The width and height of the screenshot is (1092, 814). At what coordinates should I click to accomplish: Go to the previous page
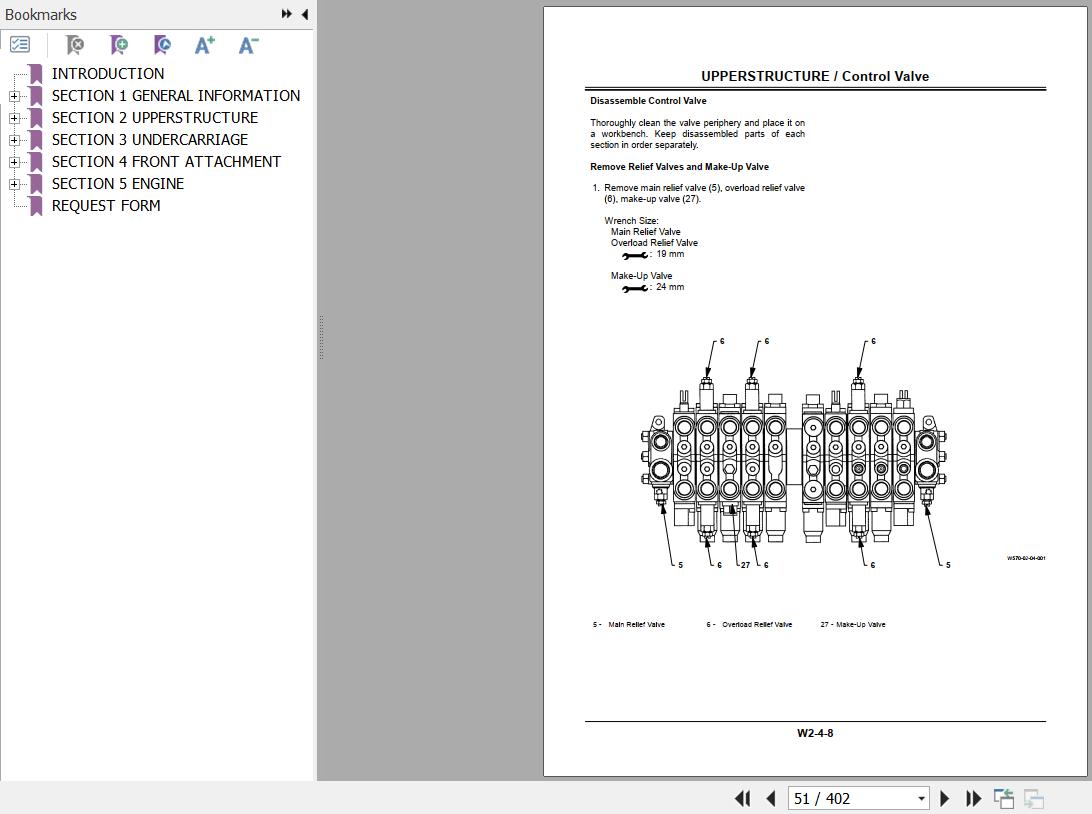(x=770, y=799)
